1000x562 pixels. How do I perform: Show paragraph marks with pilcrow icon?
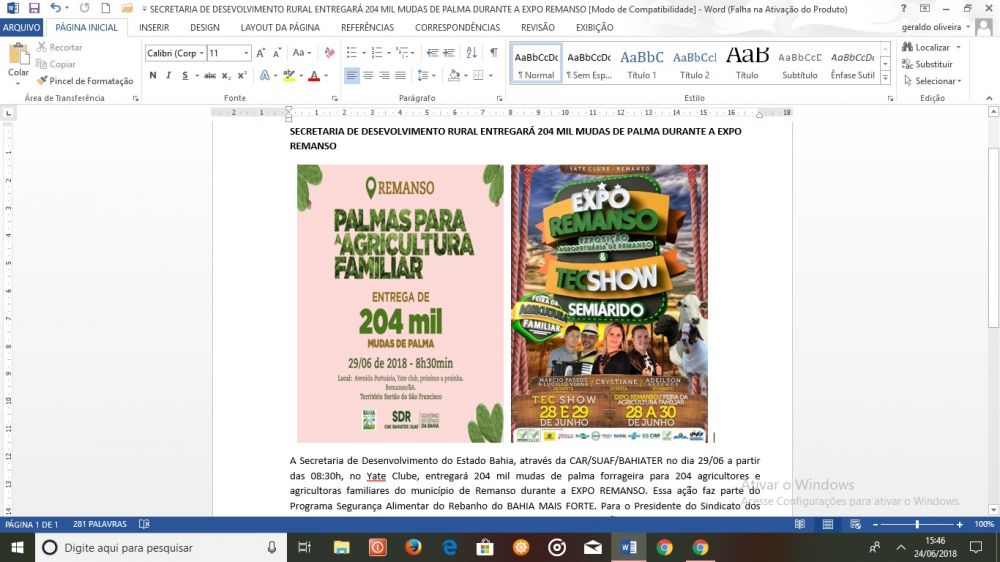coord(493,52)
